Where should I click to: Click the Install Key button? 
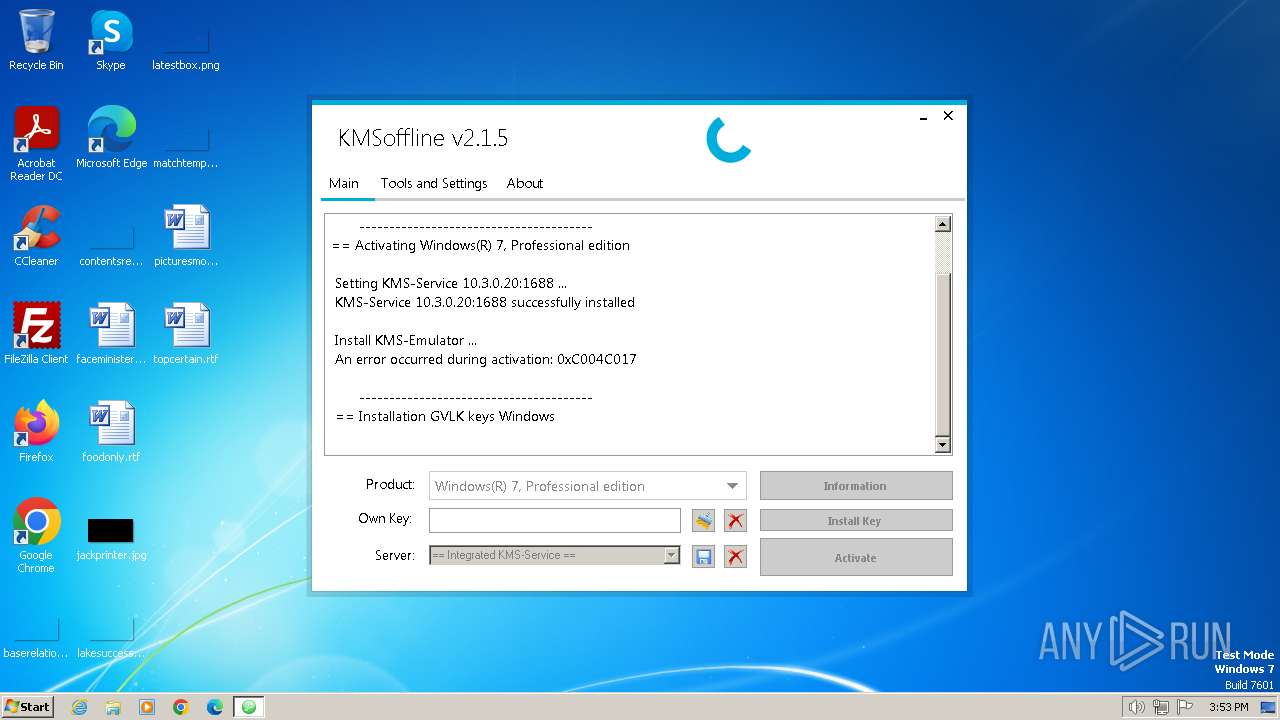click(856, 521)
